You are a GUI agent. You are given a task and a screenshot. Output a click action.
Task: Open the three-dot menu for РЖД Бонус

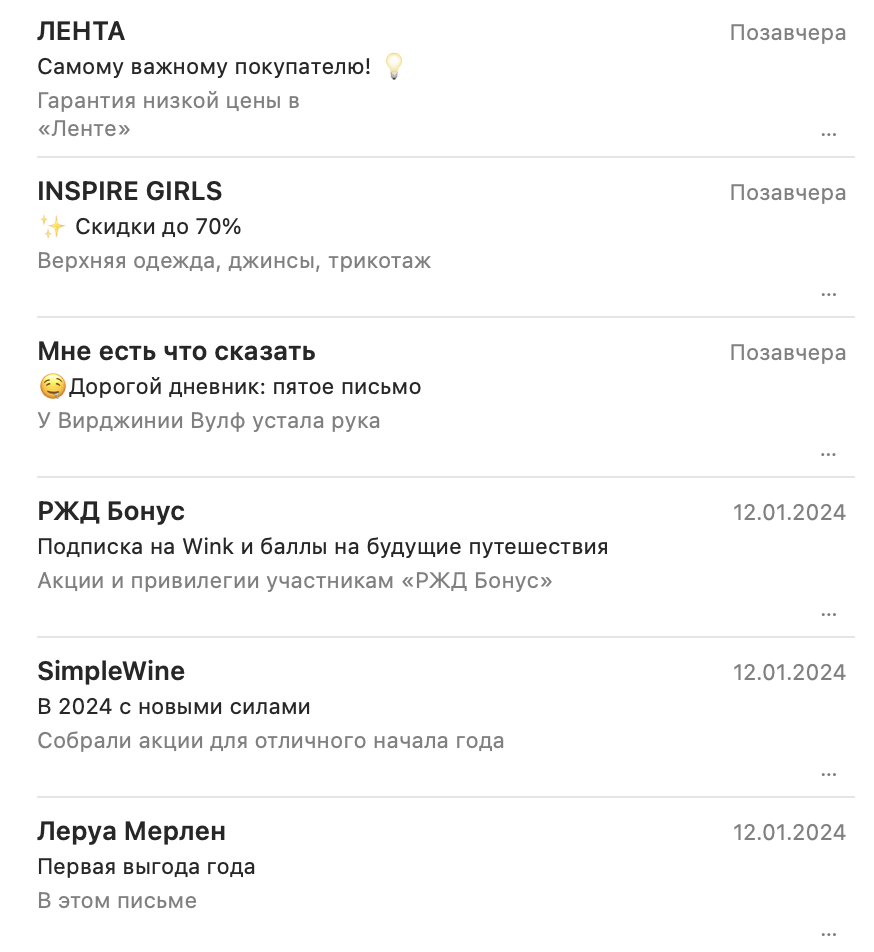pos(828,614)
